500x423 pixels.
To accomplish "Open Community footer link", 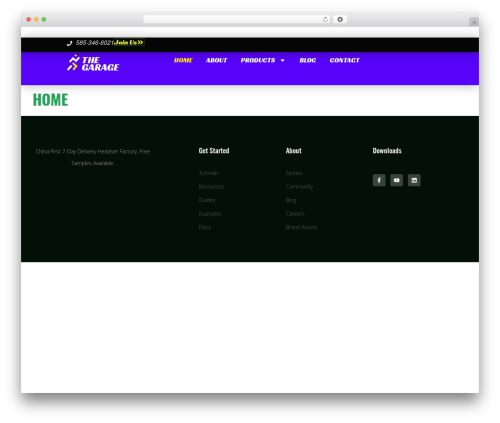I will pos(299,187).
